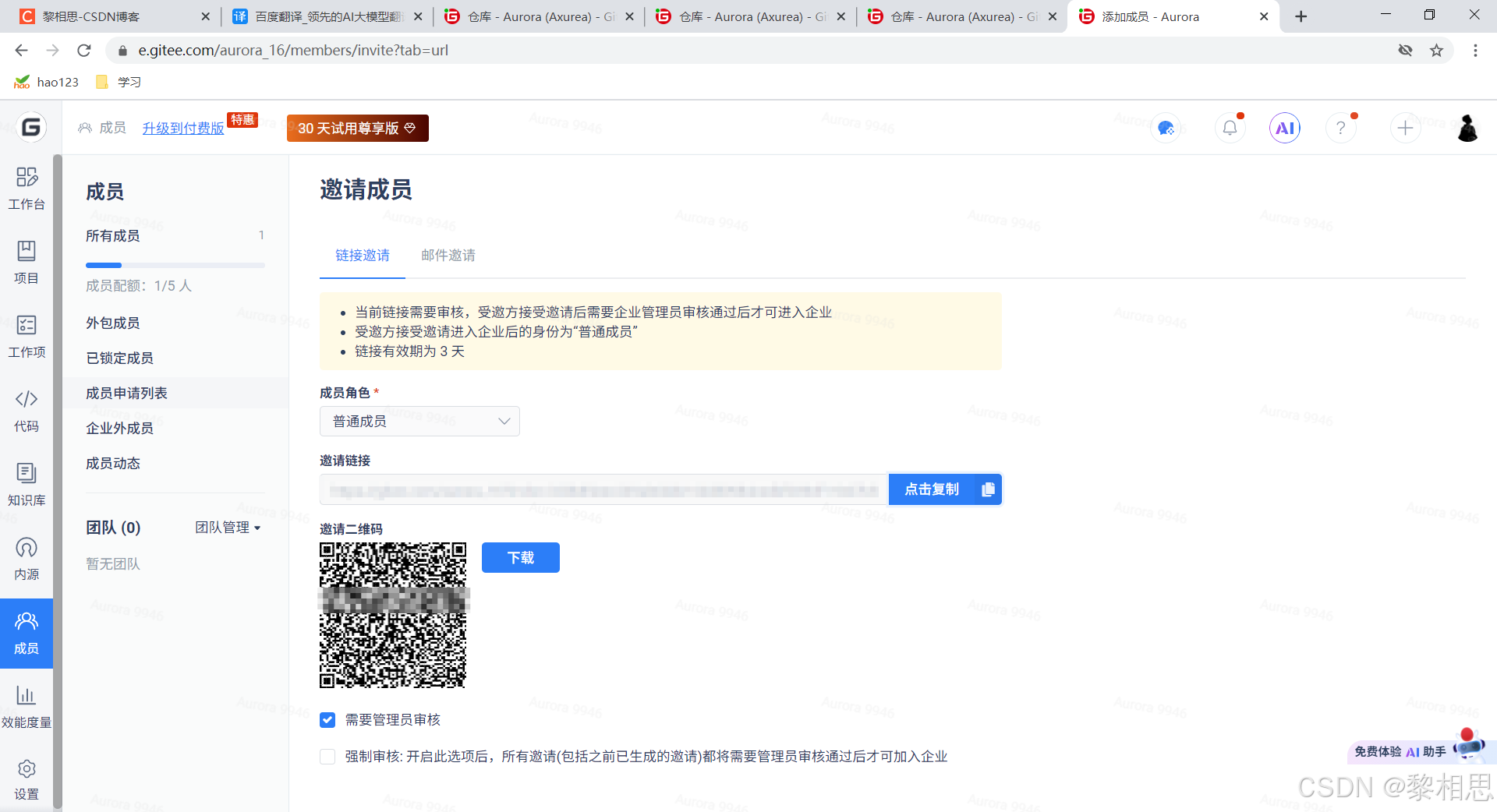Open the 效能度量 metrics sidebar icon

pyautogui.click(x=27, y=706)
